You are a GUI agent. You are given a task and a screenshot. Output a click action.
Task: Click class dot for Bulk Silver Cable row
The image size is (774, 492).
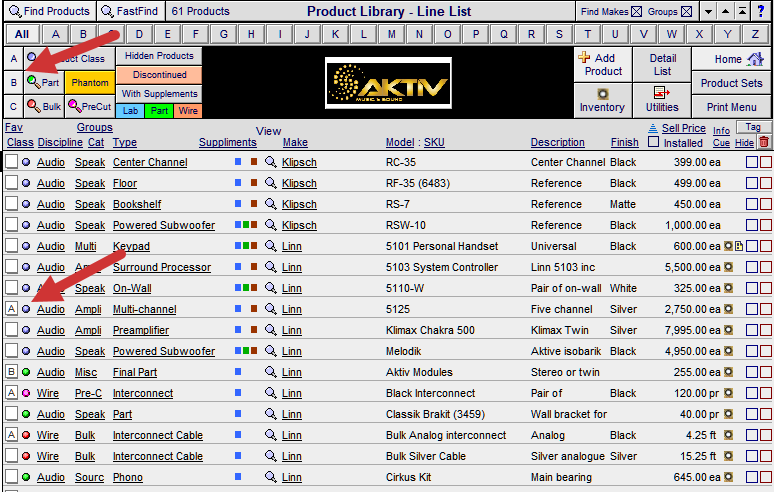26,456
